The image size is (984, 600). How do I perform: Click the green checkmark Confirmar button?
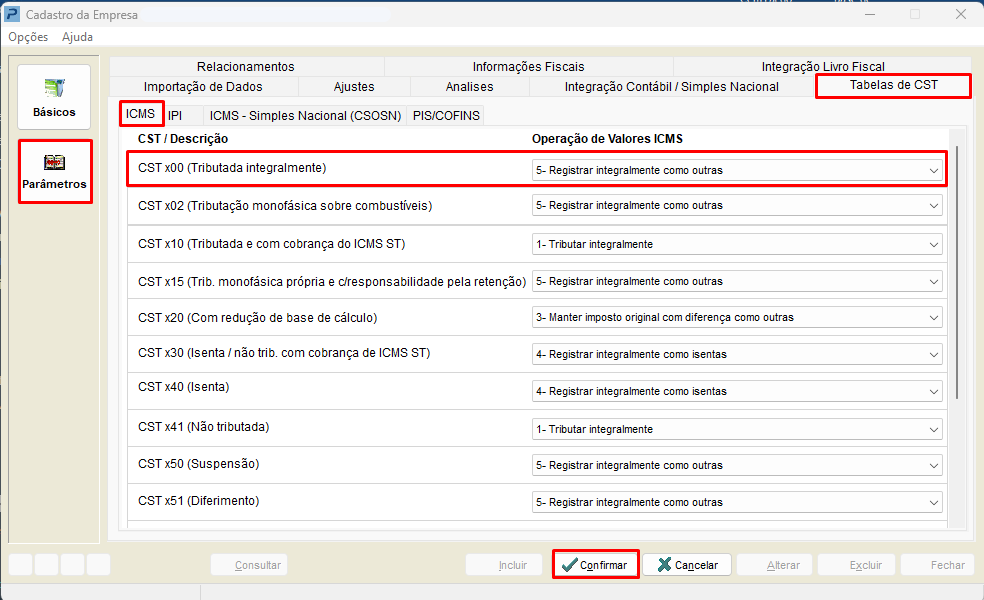596,564
